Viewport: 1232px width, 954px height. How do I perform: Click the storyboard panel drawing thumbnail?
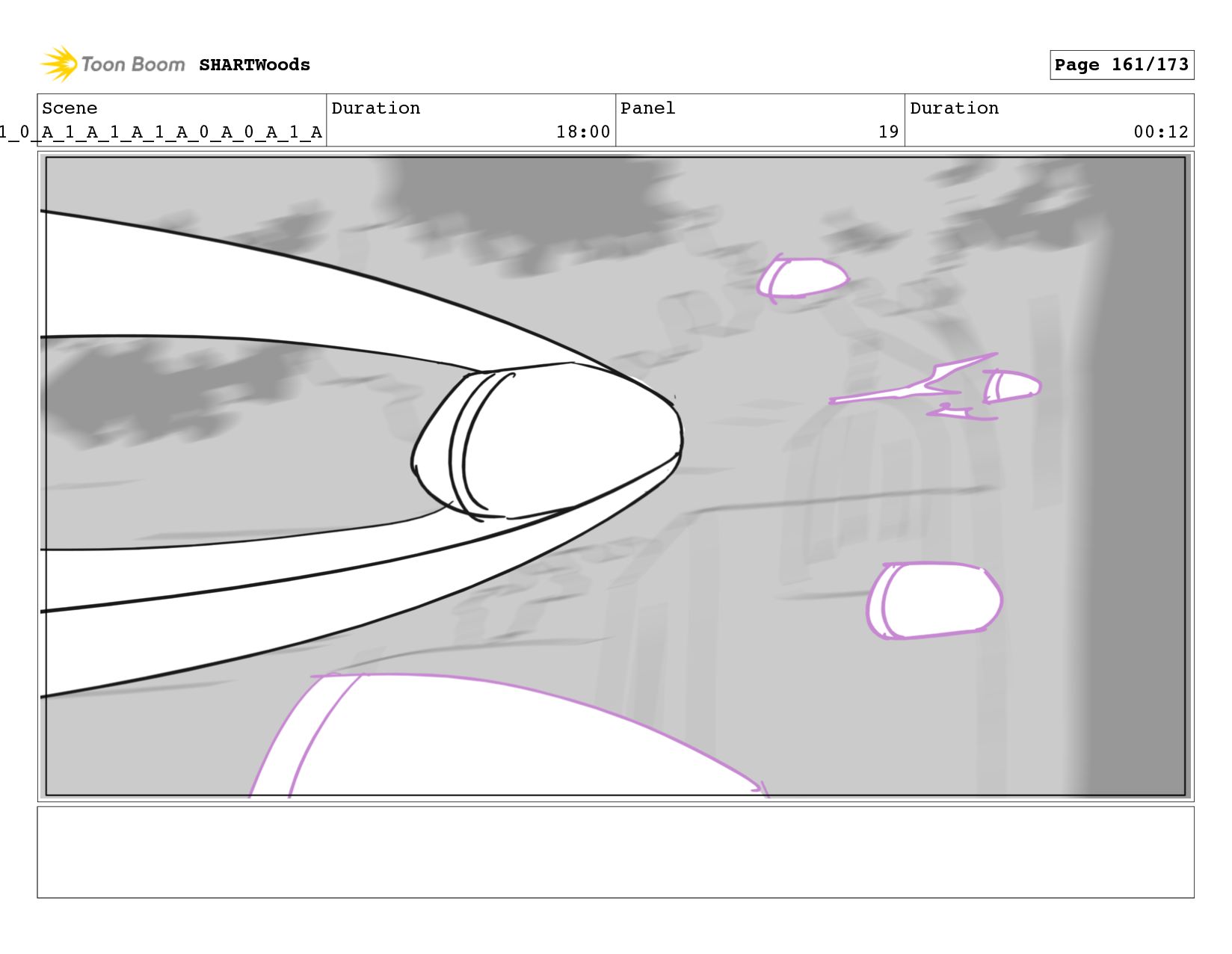[x=615, y=476]
